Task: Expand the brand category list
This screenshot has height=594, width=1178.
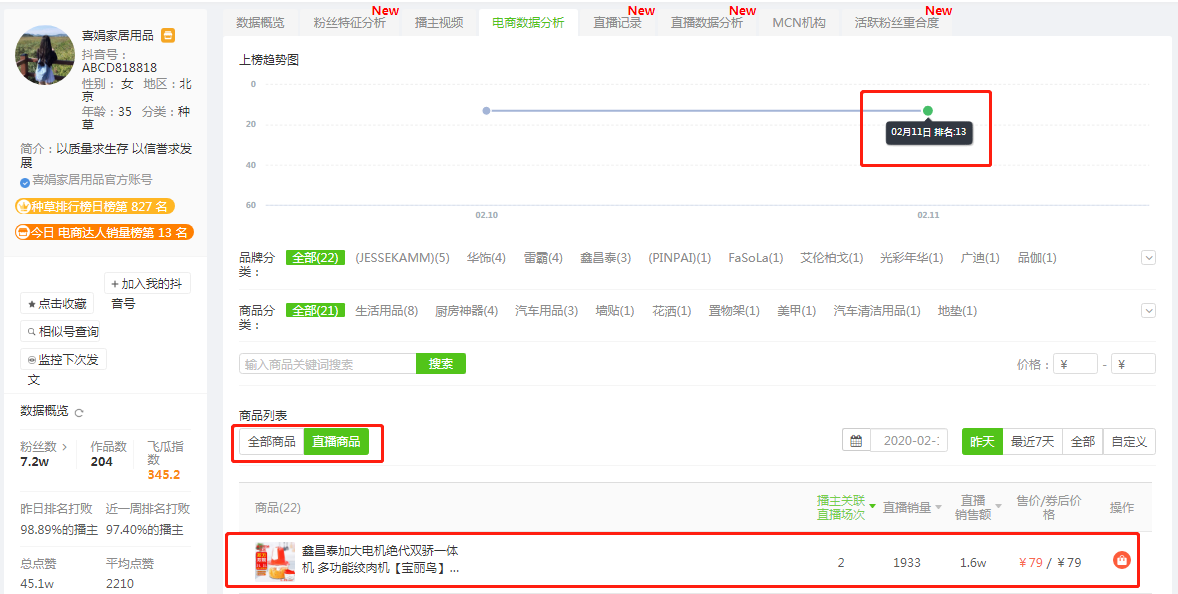Action: coord(1148,258)
